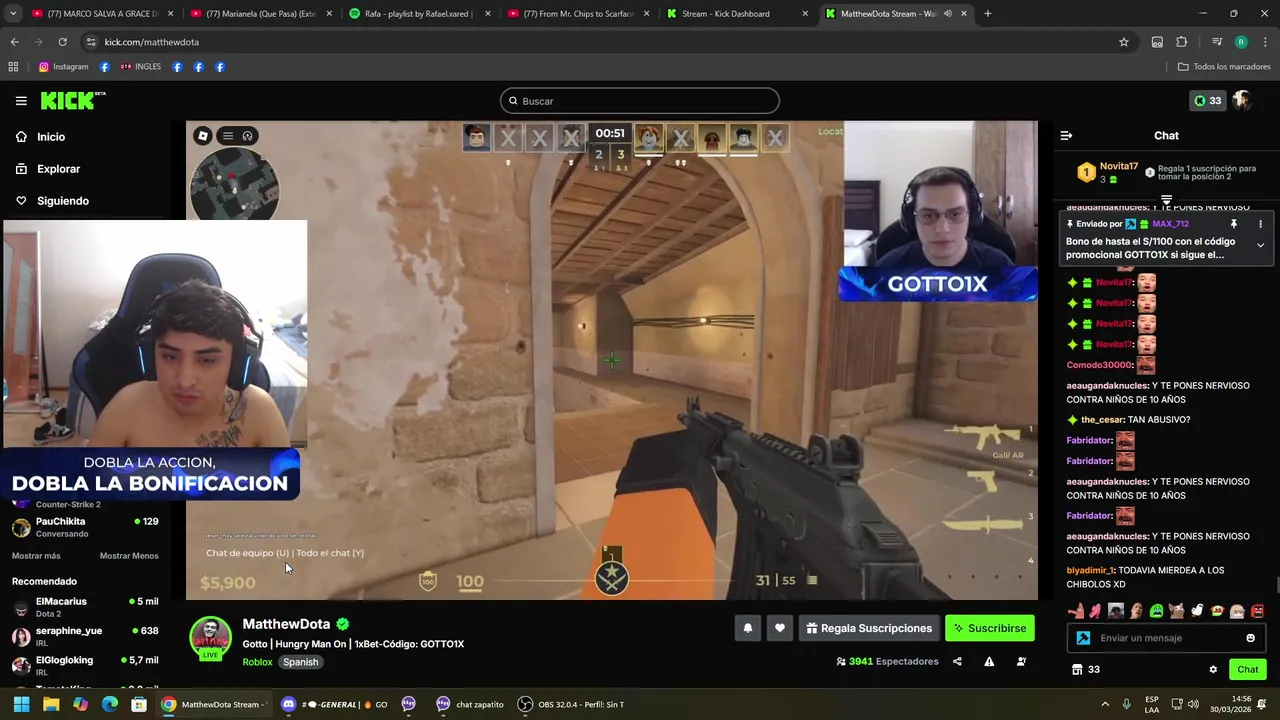Open the user avatar menu

click(1242, 101)
